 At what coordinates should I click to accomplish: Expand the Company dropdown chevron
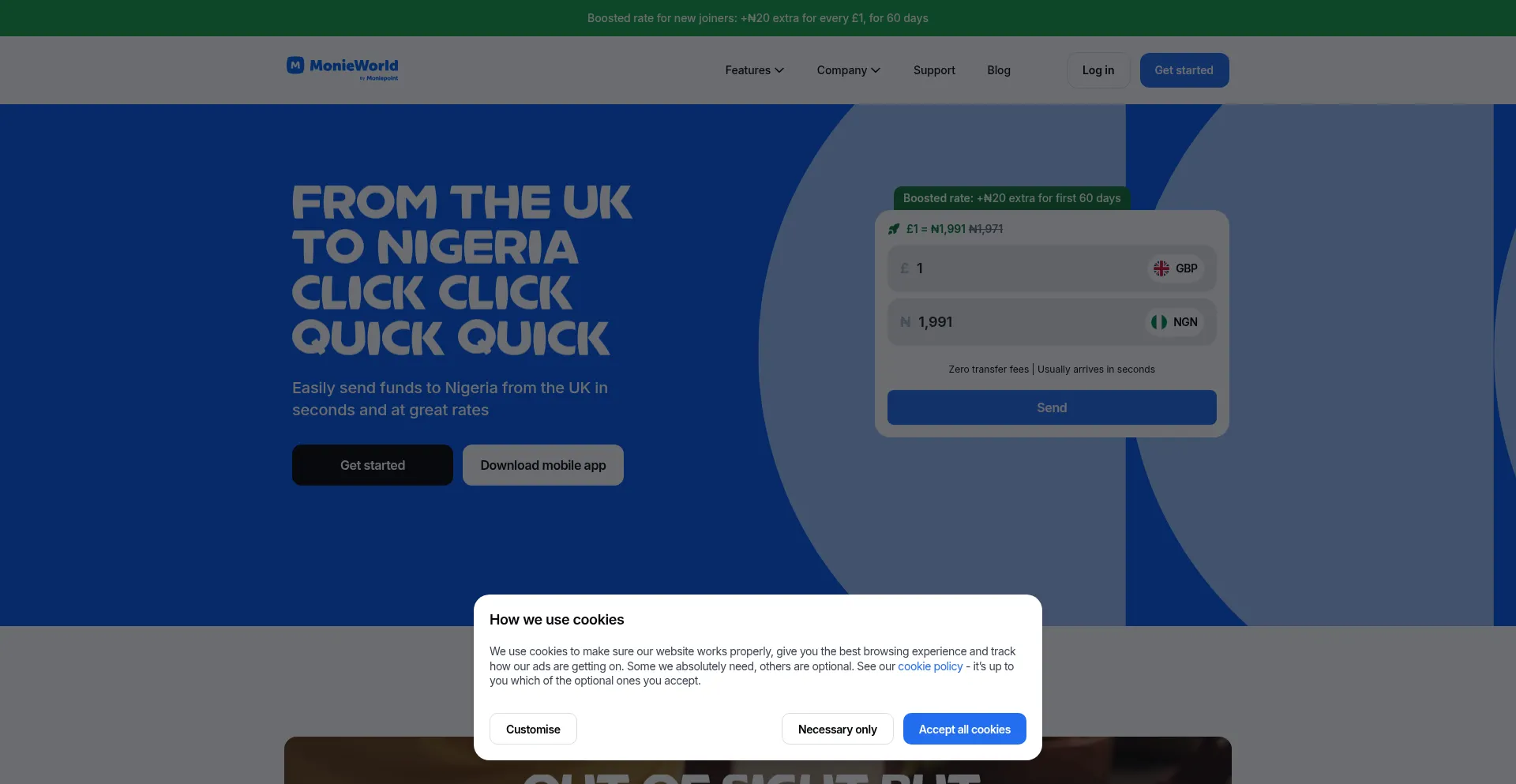pyautogui.click(x=876, y=70)
